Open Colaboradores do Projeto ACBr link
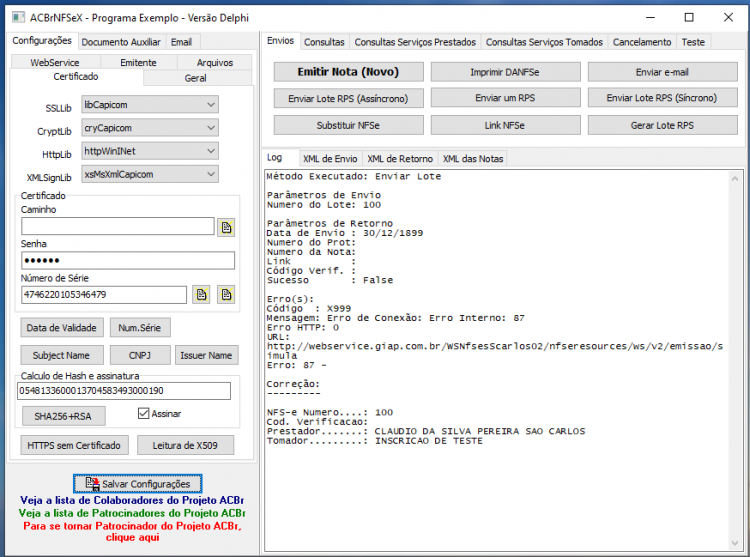750x557 pixels. click(x=132, y=500)
